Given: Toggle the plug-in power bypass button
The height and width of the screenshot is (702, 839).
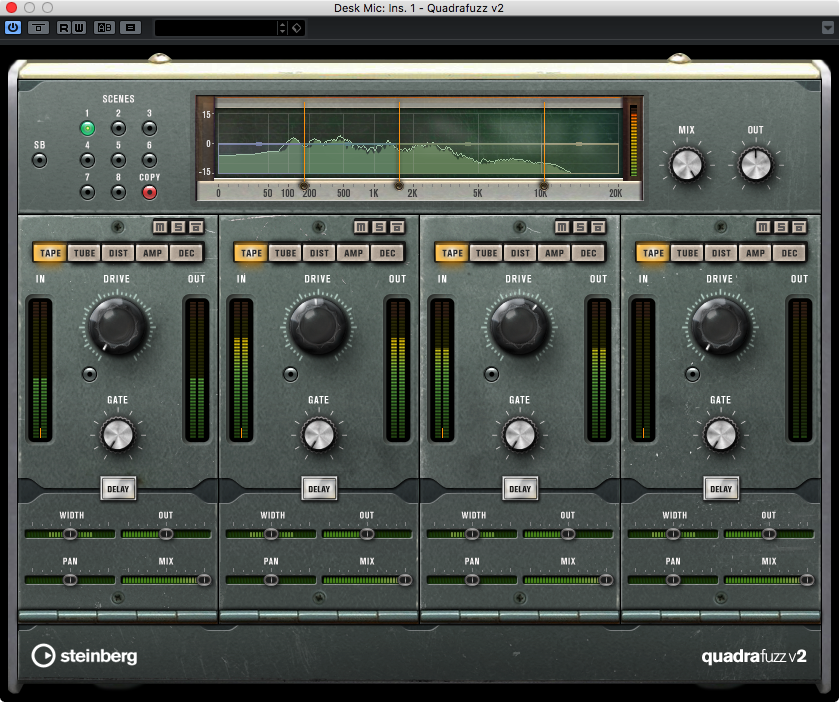Looking at the screenshot, I should click(13, 27).
